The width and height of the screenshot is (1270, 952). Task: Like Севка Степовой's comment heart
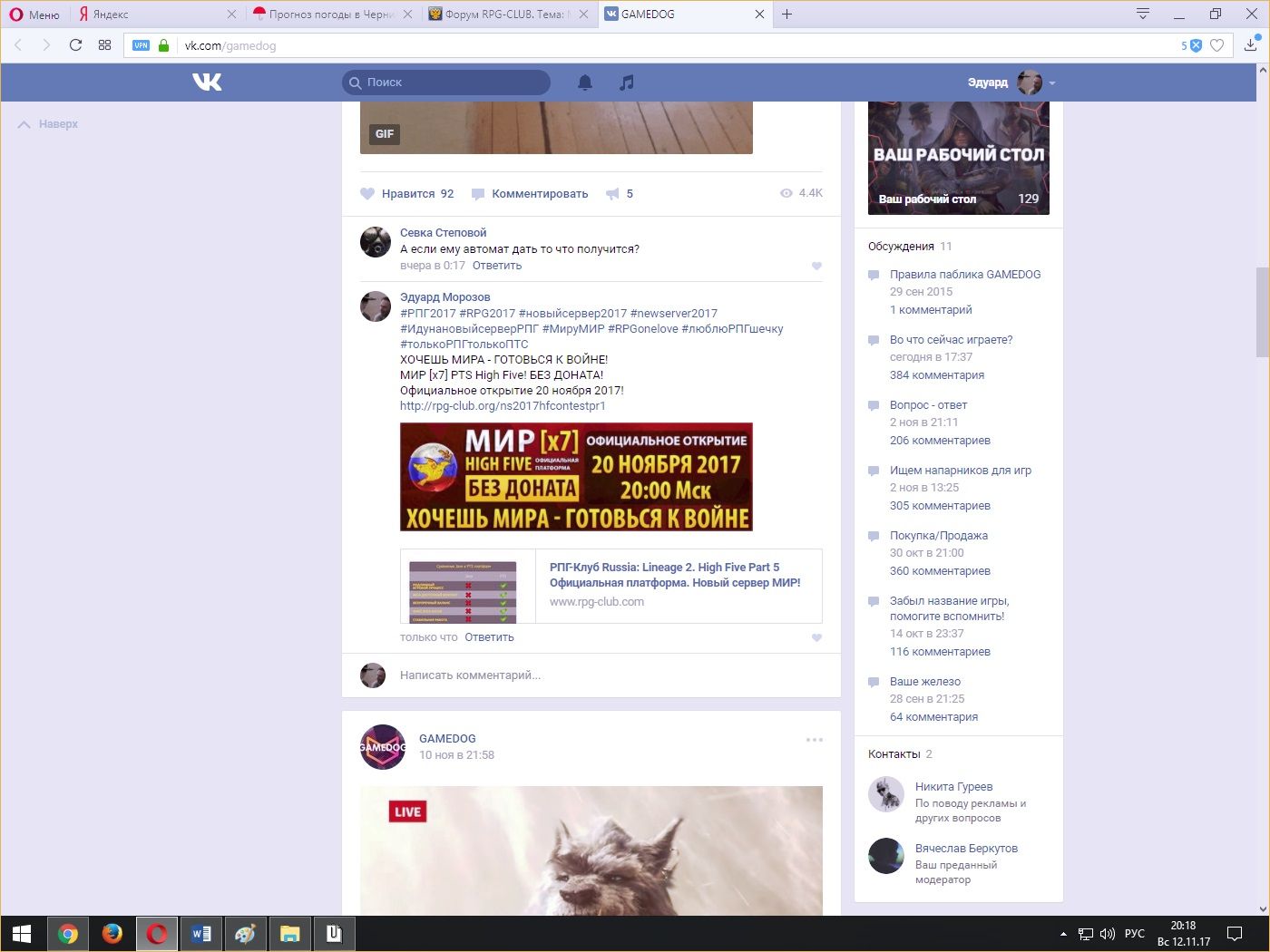pos(816,267)
